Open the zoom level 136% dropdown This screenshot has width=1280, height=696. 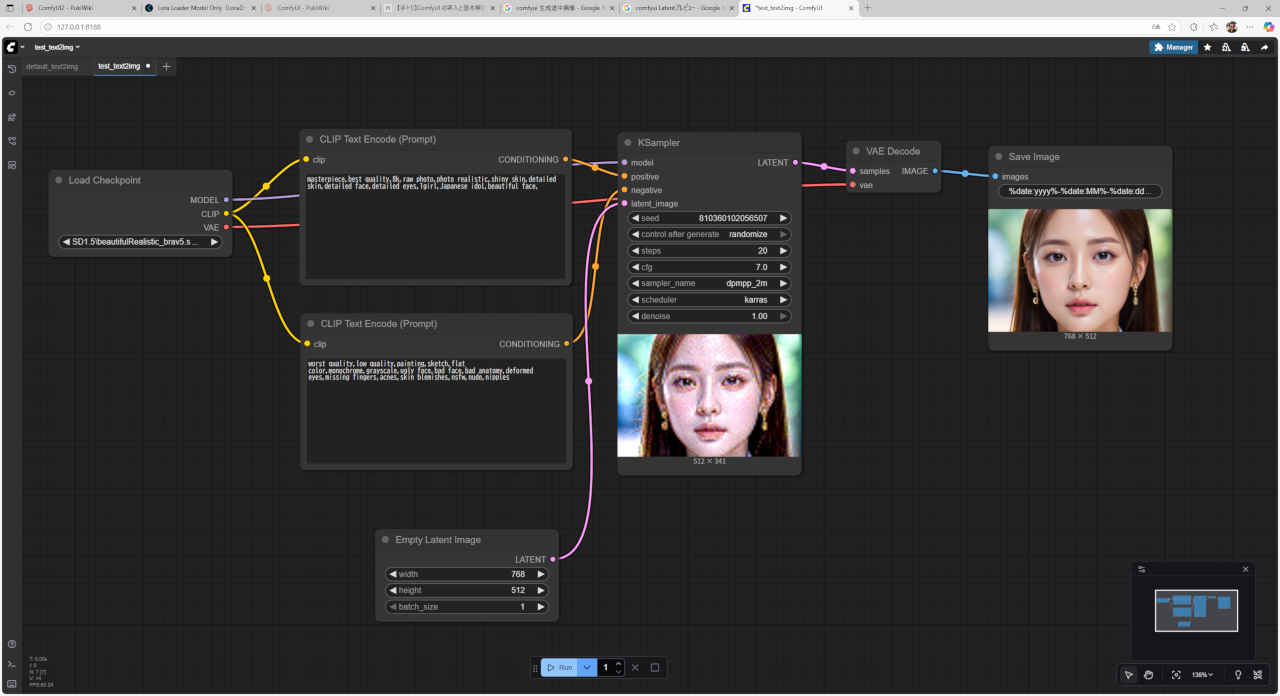tap(1202, 675)
